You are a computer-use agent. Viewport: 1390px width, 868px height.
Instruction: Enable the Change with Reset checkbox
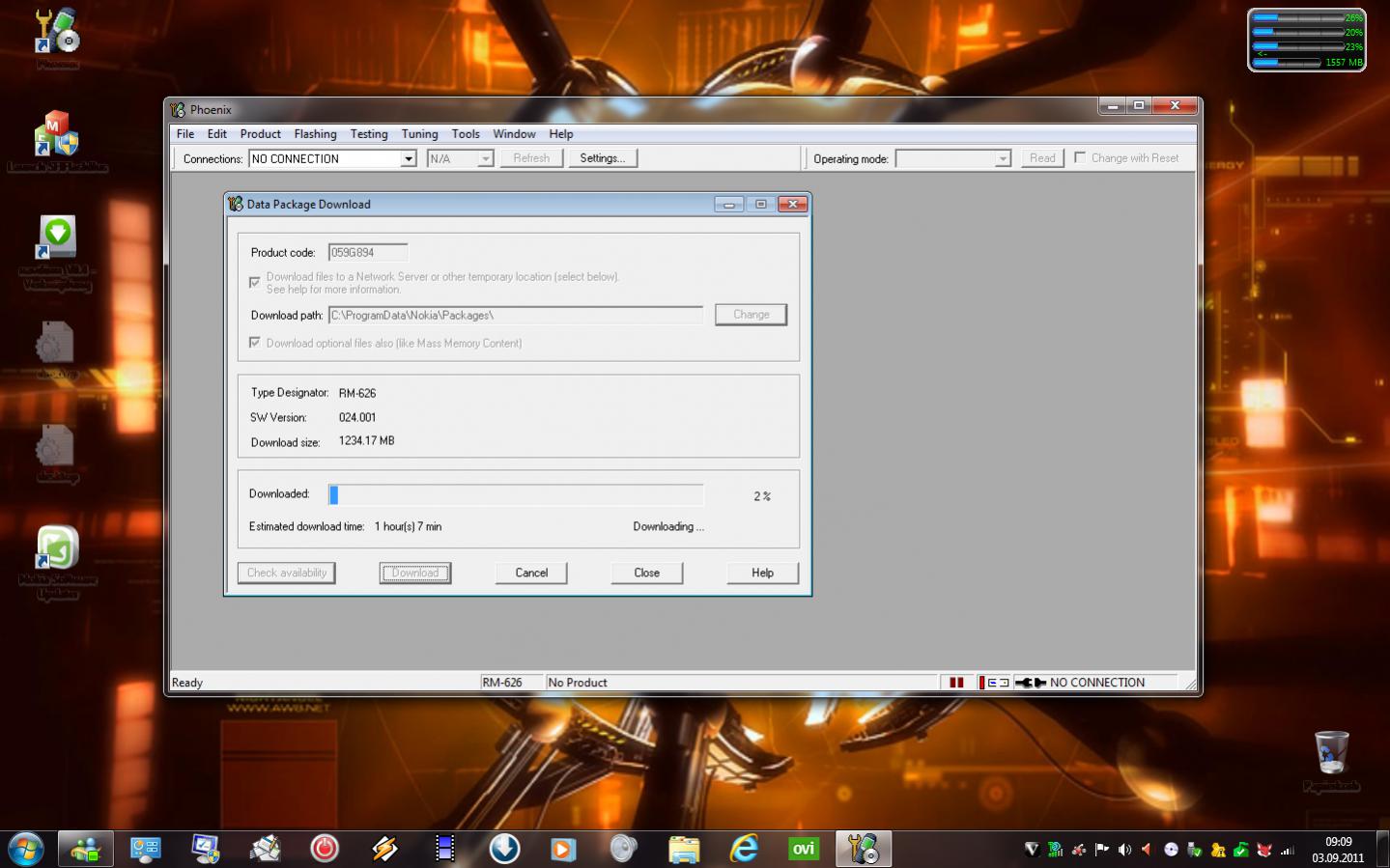1080,157
